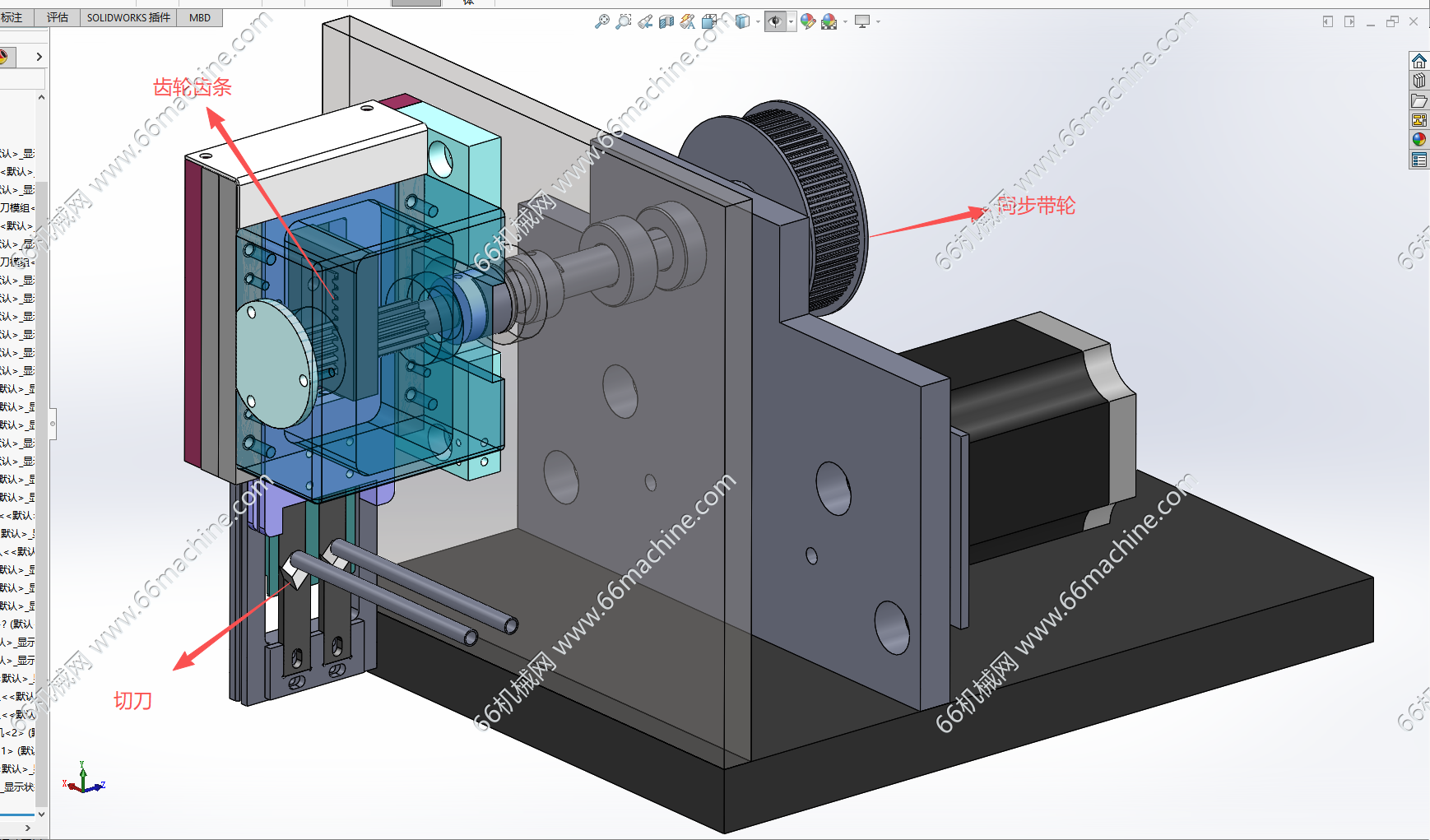1430x840 pixels.
Task: Switch to the 评估 tab
Action: (x=58, y=17)
